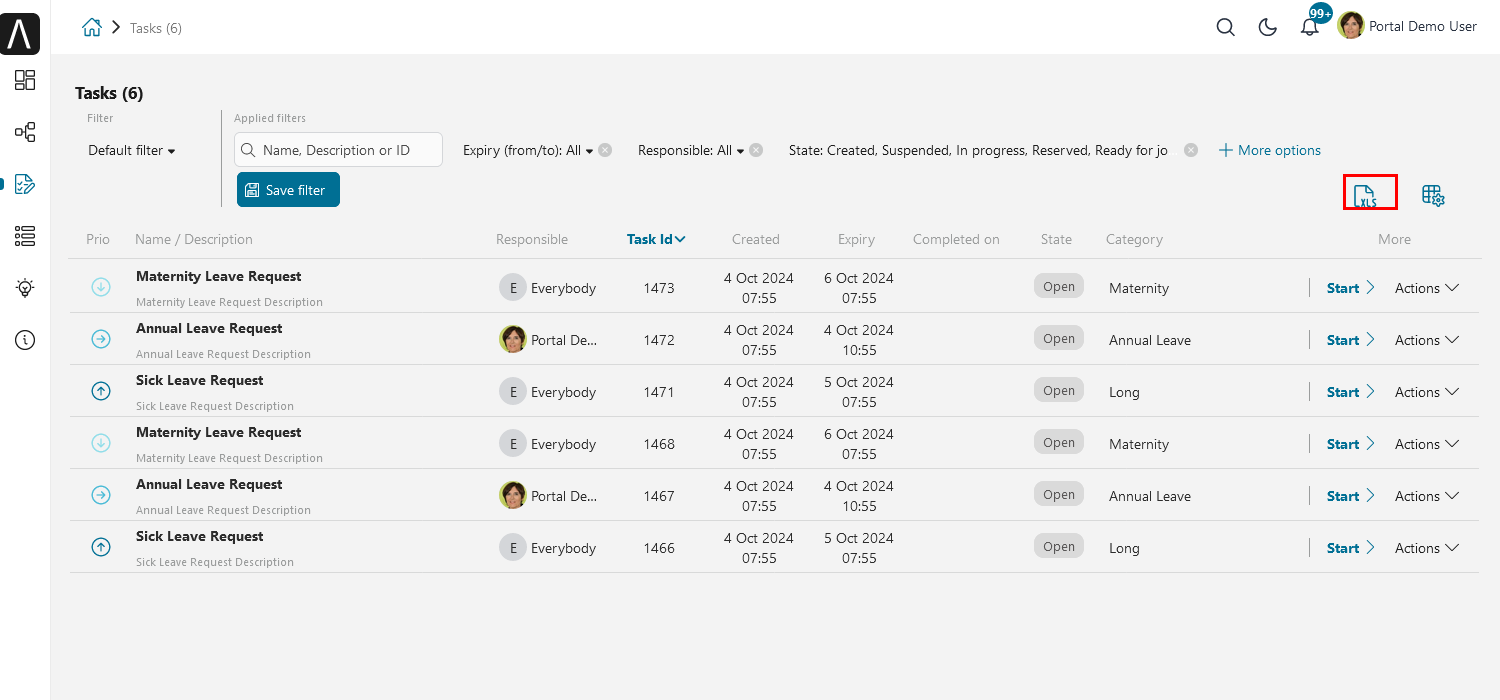Image resolution: width=1500 pixels, height=700 pixels.
Task: Click priority icon of task 1471
Action: [100, 391]
